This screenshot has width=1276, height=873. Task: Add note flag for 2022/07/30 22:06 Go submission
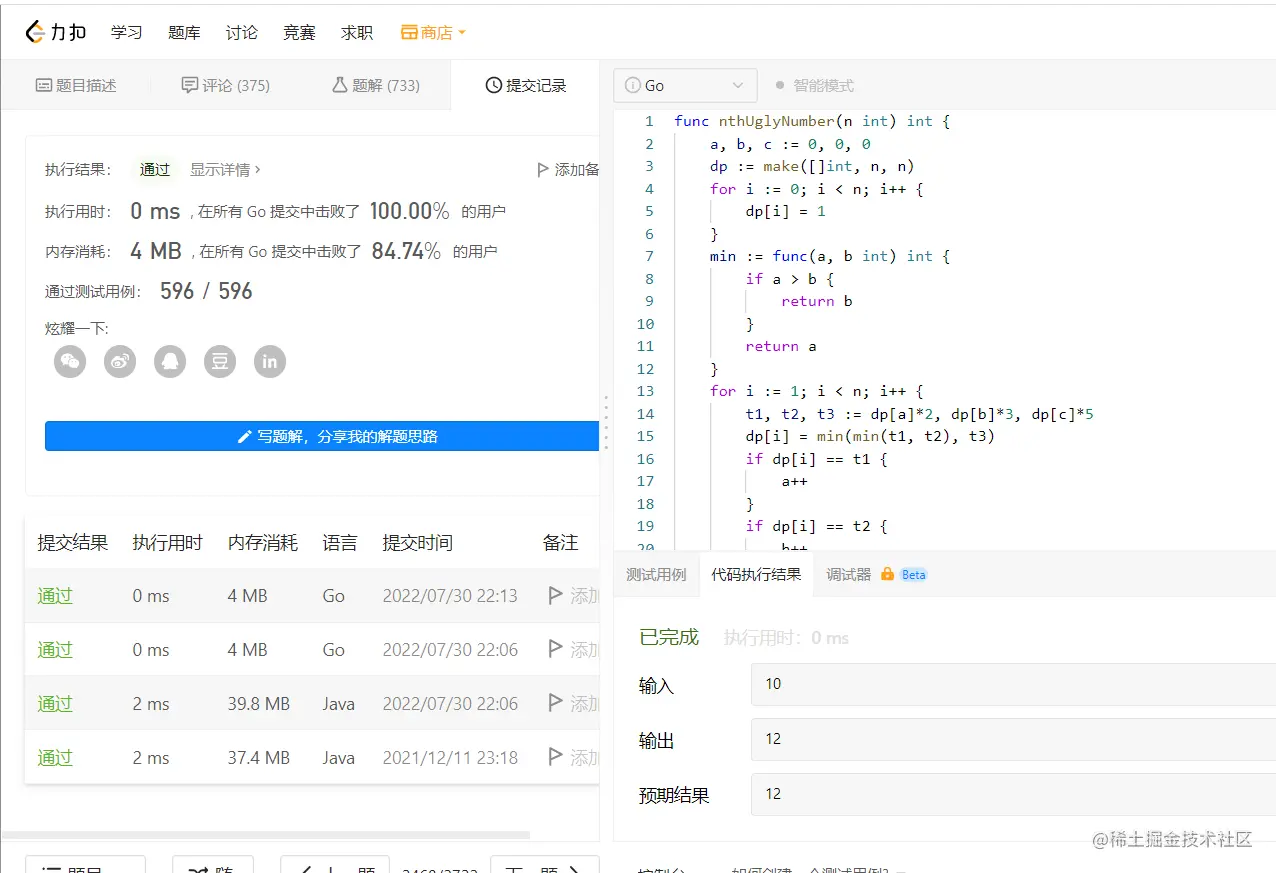pos(556,650)
